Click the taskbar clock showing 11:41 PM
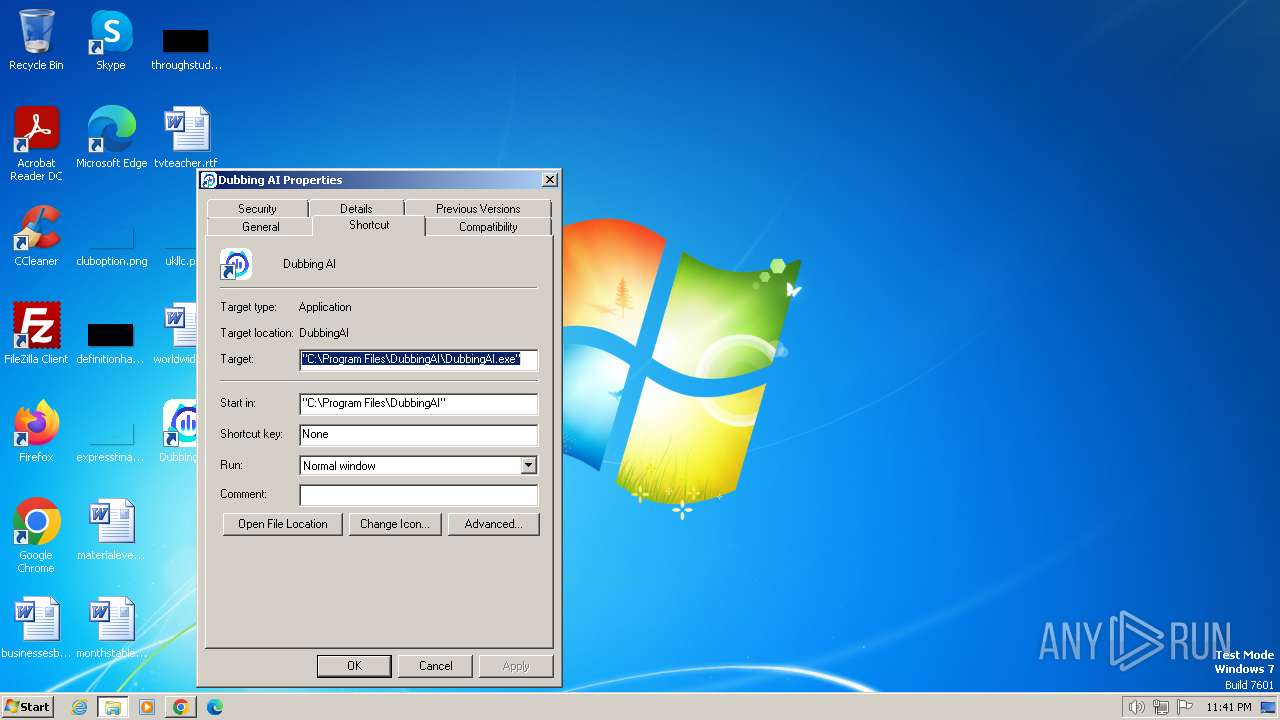The width and height of the screenshot is (1280, 720). tap(1229, 707)
